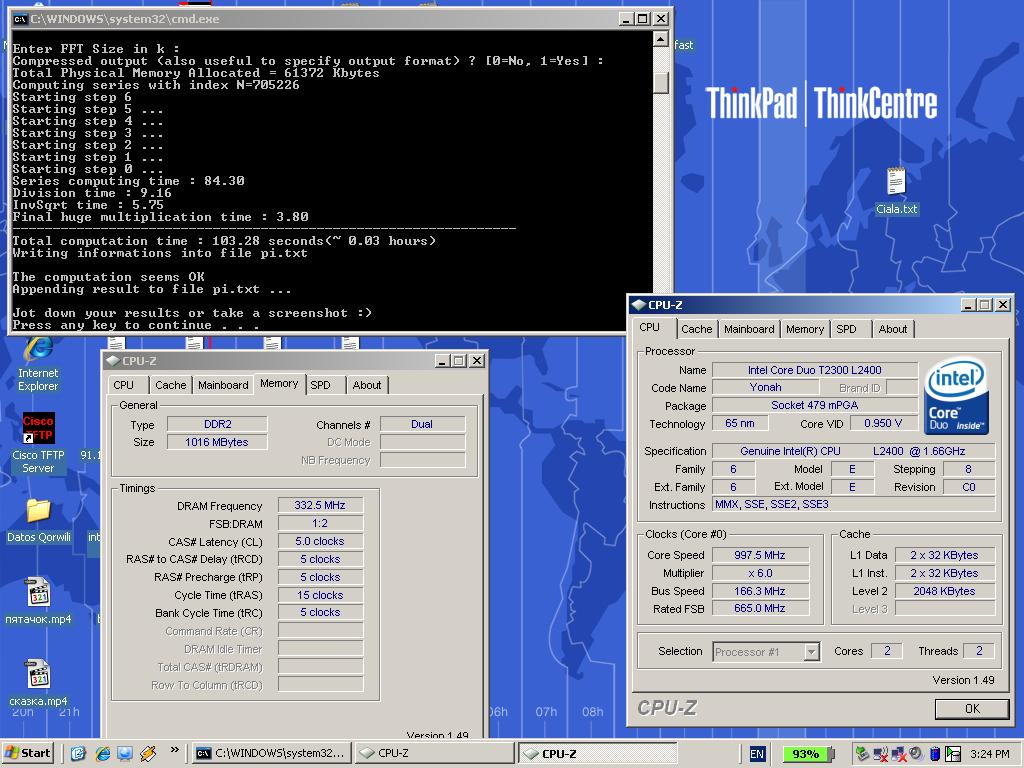Click the Package value Socket 479 mPGA
The image size is (1024, 768).
[815, 405]
